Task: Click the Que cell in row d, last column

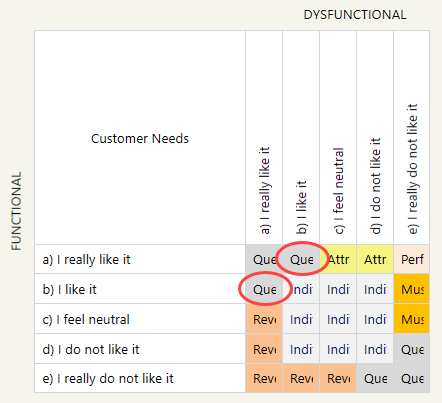Action: [x=412, y=349]
